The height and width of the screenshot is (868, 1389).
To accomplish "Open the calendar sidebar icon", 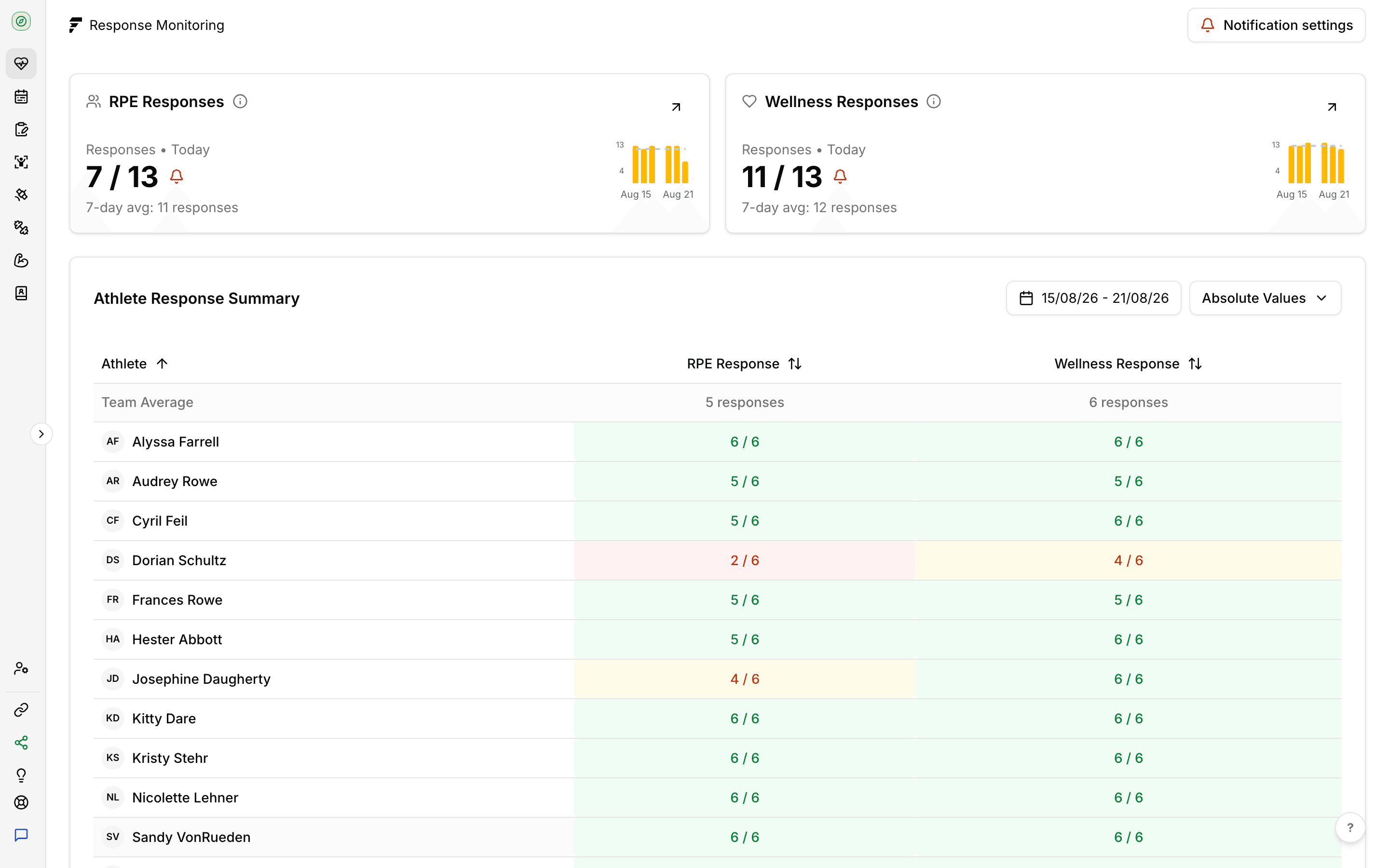I will coord(21,96).
